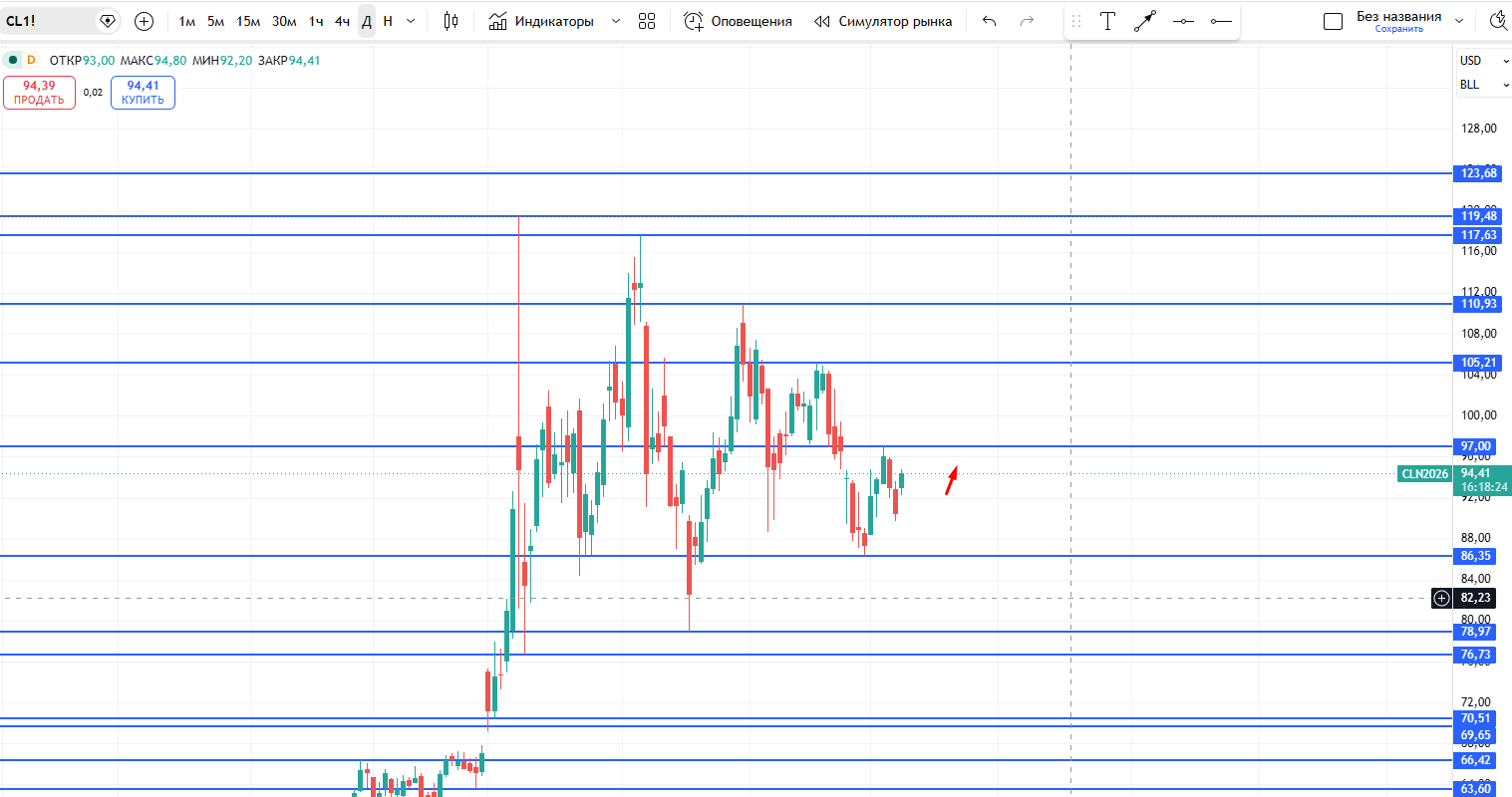This screenshot has height=797, width=1512.
Task: Select the 66,42 price level label
Action: pyautogui.click(x=1474, y=760)
